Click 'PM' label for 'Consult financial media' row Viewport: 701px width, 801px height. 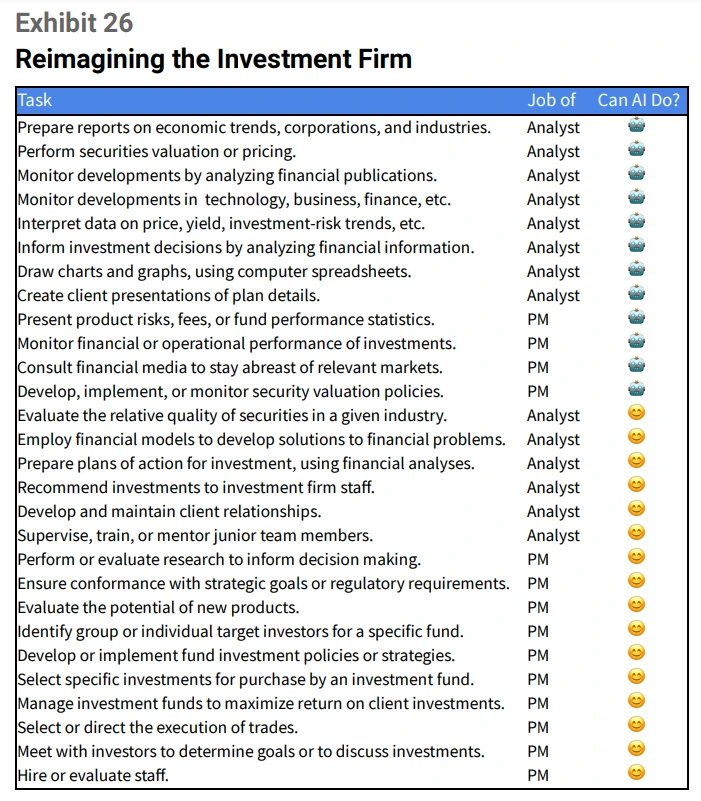(538, 367)
